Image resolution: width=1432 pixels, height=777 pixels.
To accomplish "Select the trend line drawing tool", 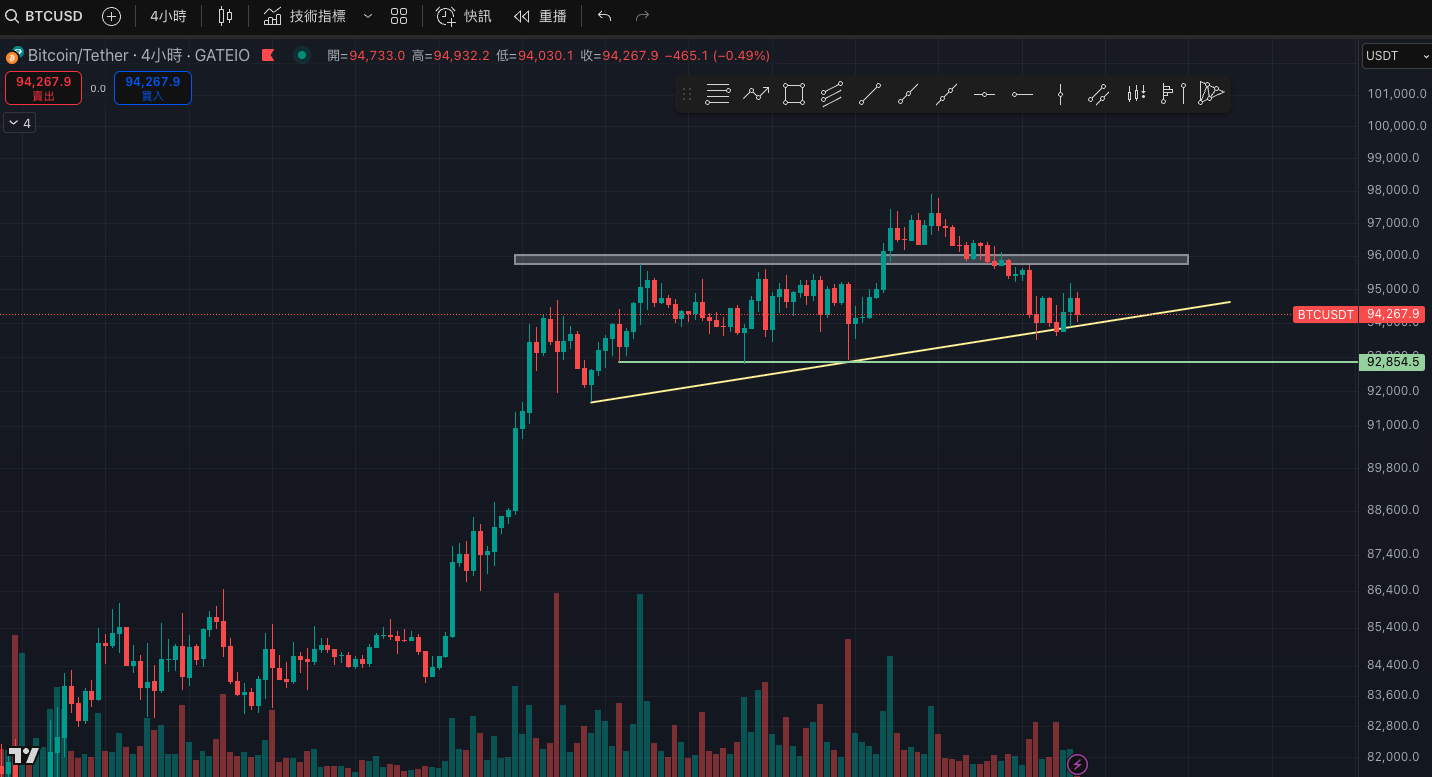I will [x=869, y=95].
